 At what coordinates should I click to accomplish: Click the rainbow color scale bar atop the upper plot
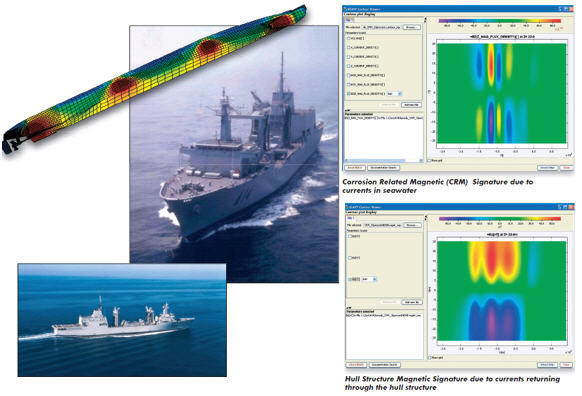click(500, 21)
